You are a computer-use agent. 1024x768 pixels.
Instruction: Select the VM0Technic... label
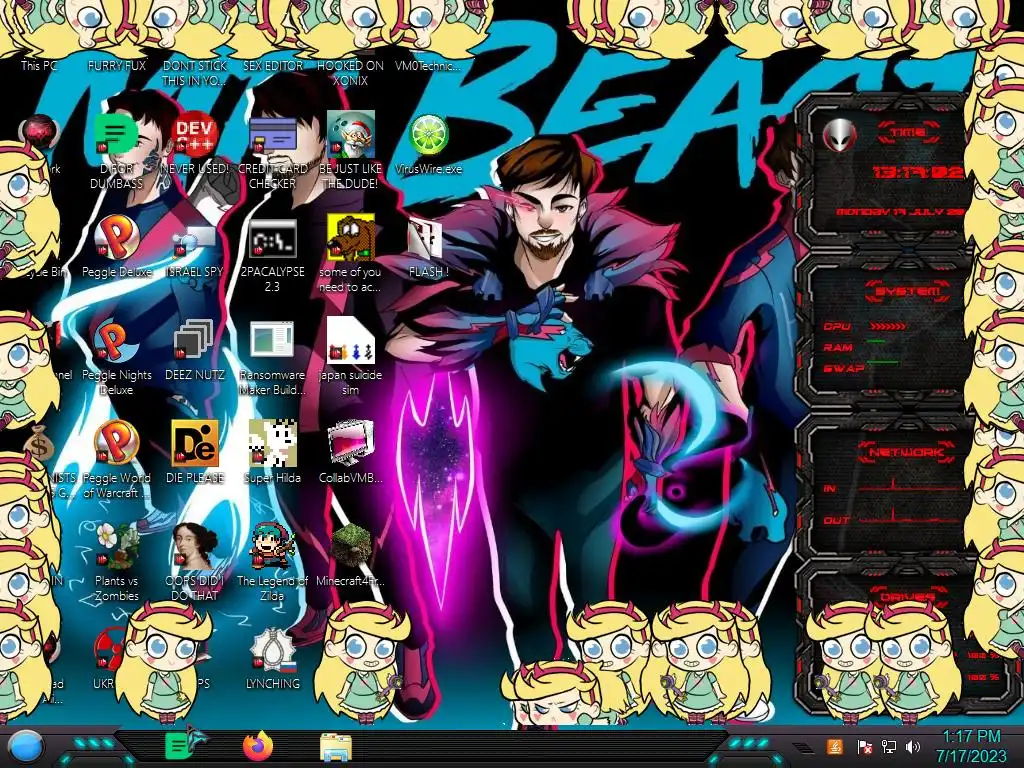(428, 65)
